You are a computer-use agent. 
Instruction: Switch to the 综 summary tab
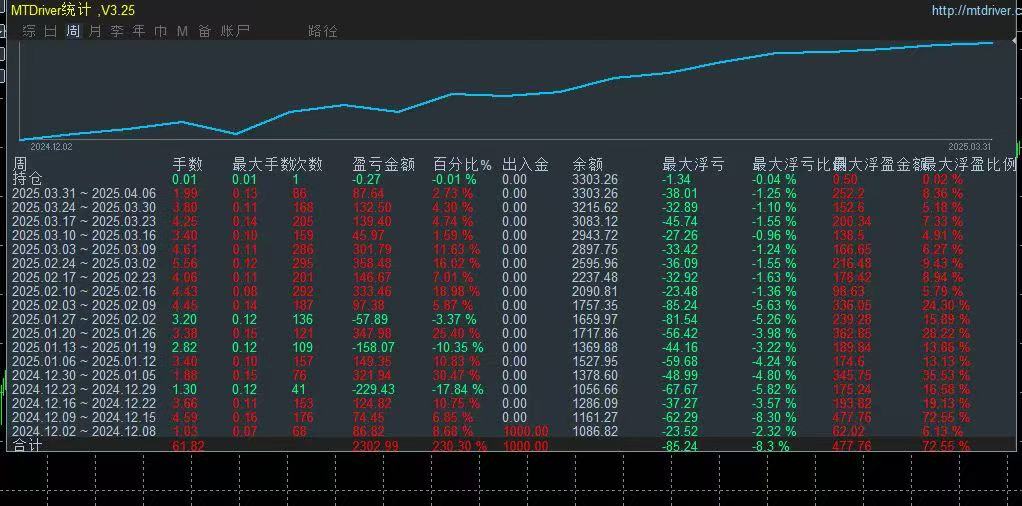(29, 31)
